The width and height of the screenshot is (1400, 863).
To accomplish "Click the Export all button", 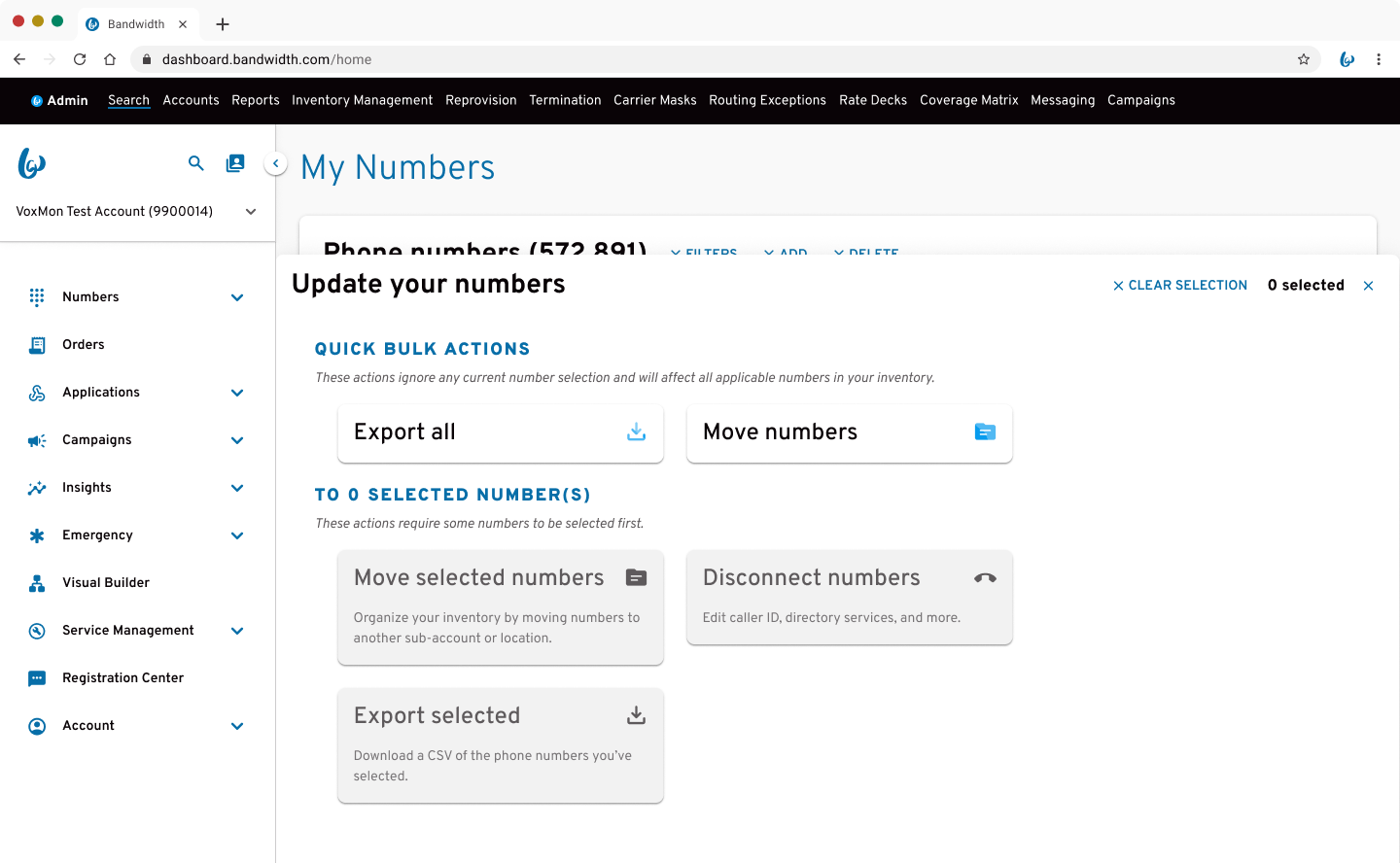I will tap(500, 432).
